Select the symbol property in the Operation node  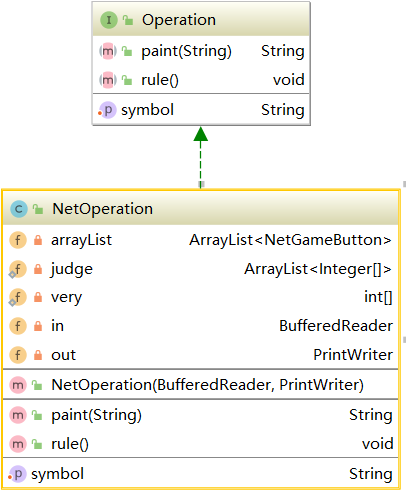tap(201, 110)
